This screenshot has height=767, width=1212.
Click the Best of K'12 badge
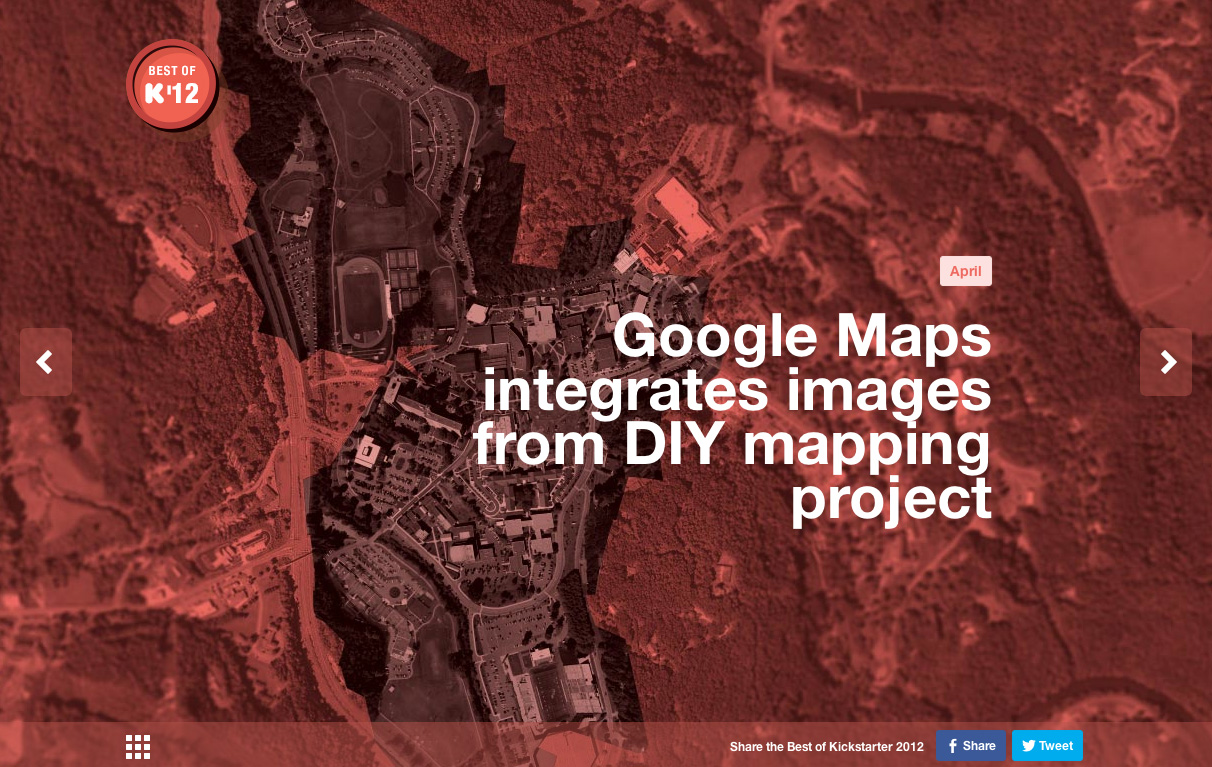click(x=171, y=85)
